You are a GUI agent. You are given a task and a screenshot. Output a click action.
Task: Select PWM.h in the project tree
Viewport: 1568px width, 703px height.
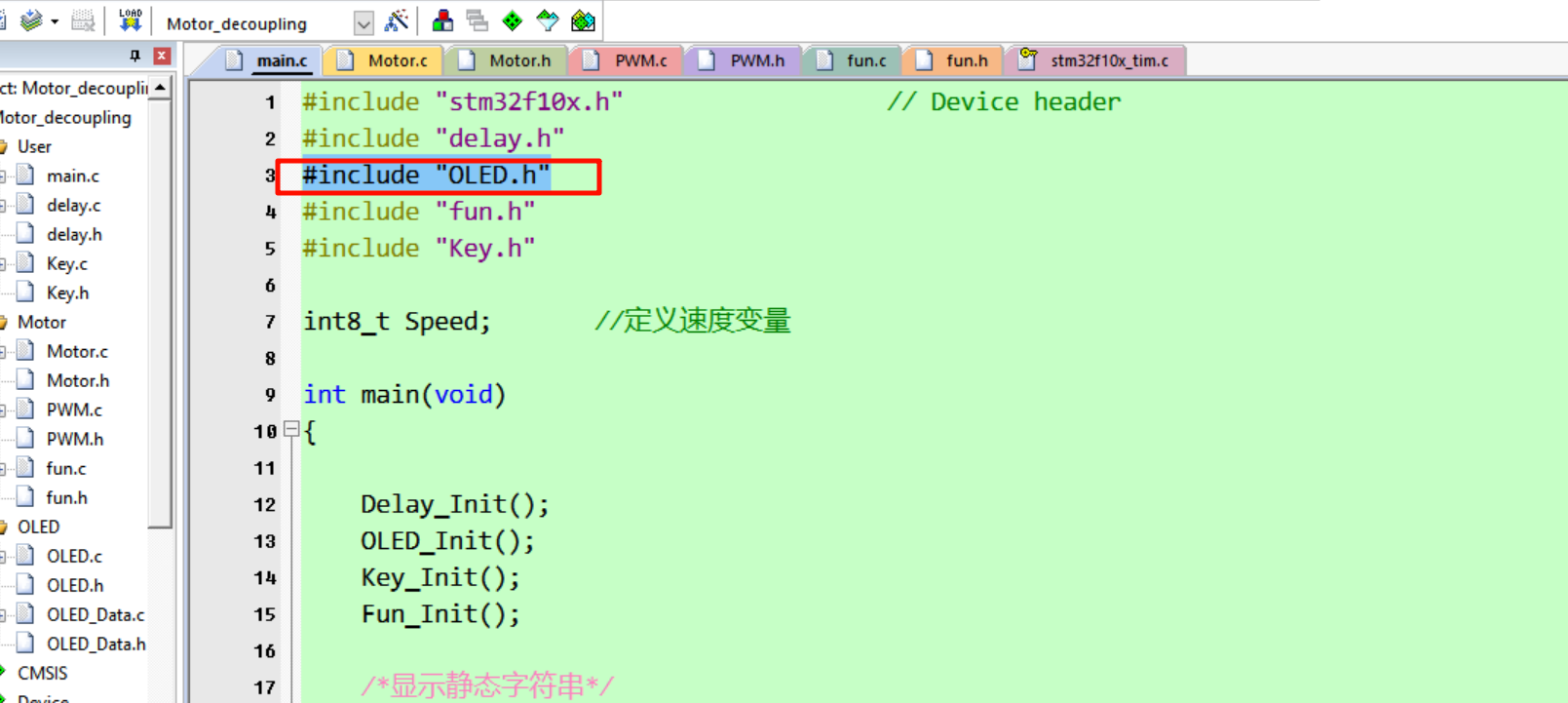pyautogui.click(x=75, y=439)
